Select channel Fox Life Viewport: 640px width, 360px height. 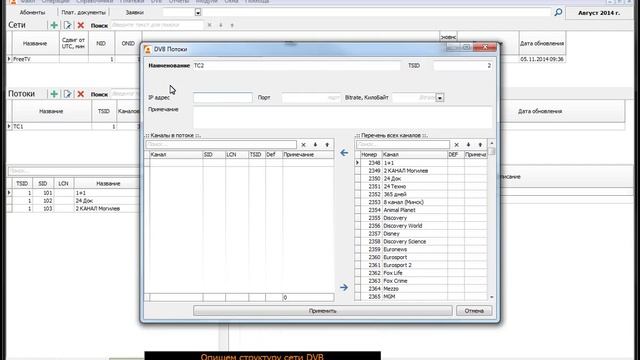pyautogui.click(x=420, y=273)
